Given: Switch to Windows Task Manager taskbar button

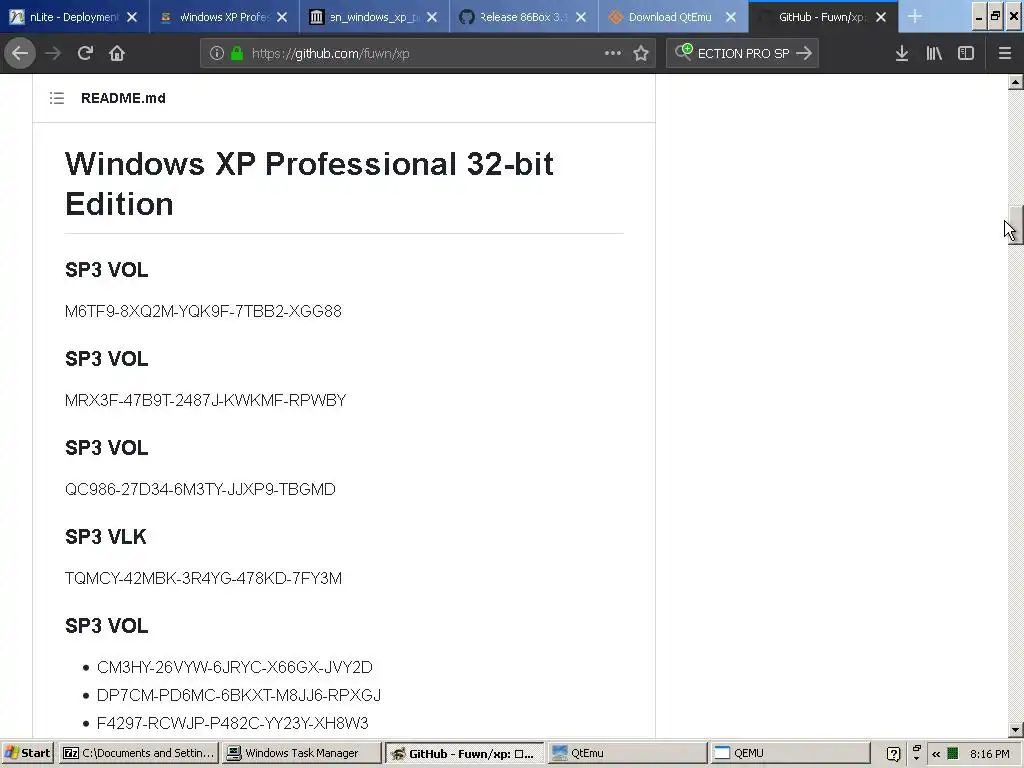Looking at the screenshot, I should pyautogui.click(x=301, y=753).
